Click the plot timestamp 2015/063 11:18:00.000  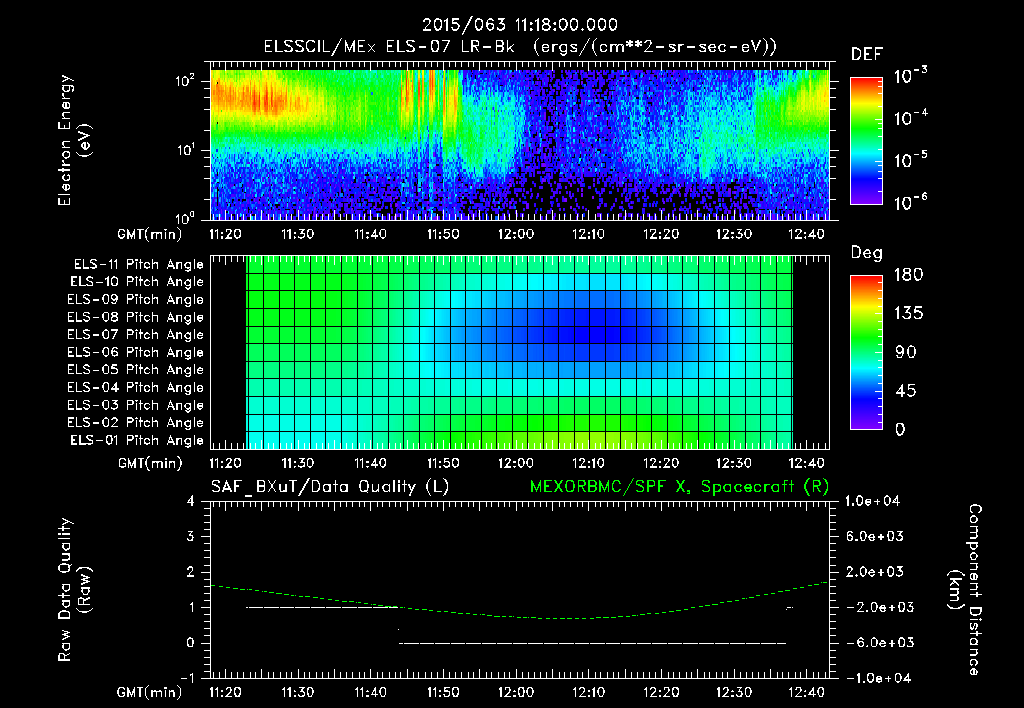[x=520, y=25]
